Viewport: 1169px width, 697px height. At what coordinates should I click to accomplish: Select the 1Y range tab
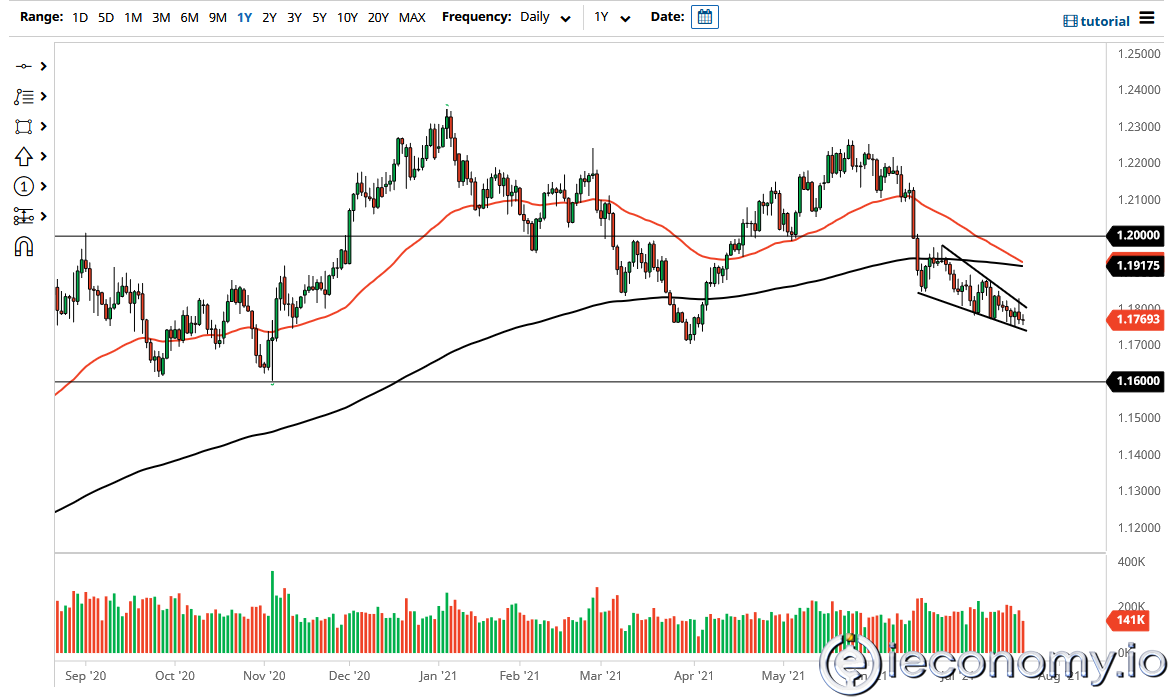tap(244, 17)
